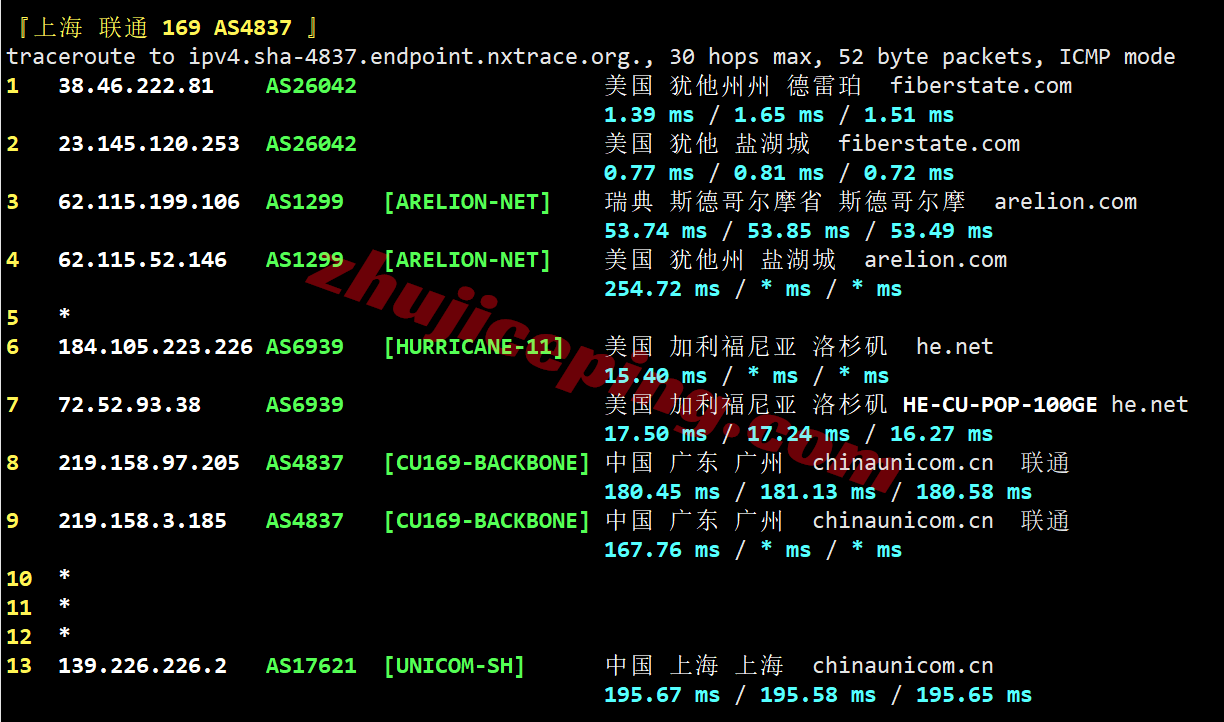Click location 美国 犹他州州 德雷珀
The image size is (1224, 722).
coord(733,86)
